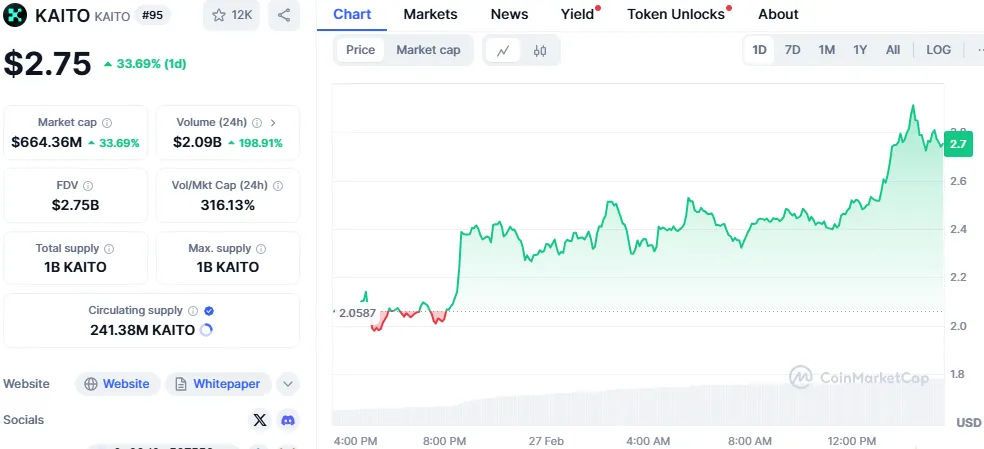
Task: Open more chart options ellipsis
Action: point(978,50)
